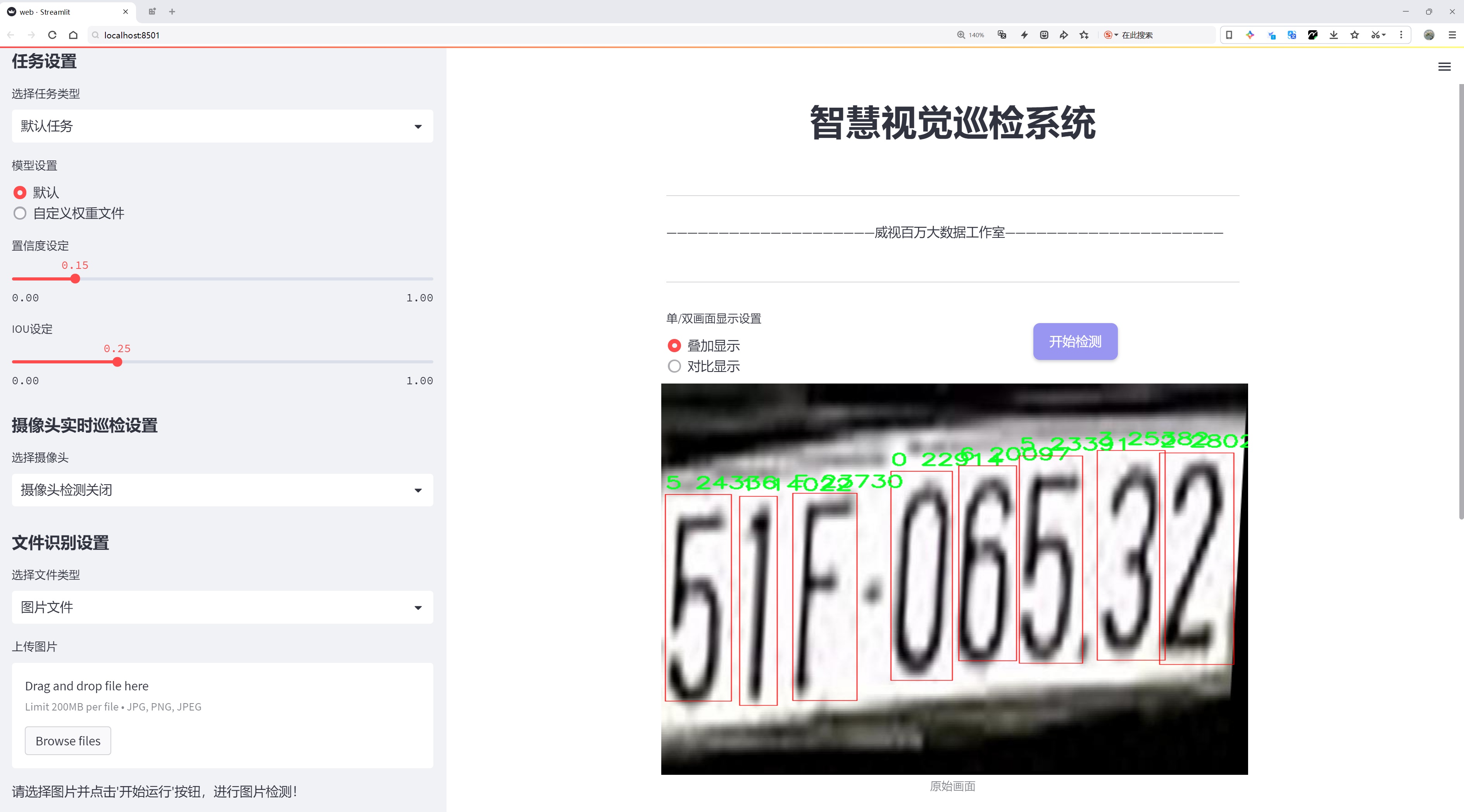Open the mobile device view icon
Viewport: 1464px width, 812px height.
click(1229, 35)
